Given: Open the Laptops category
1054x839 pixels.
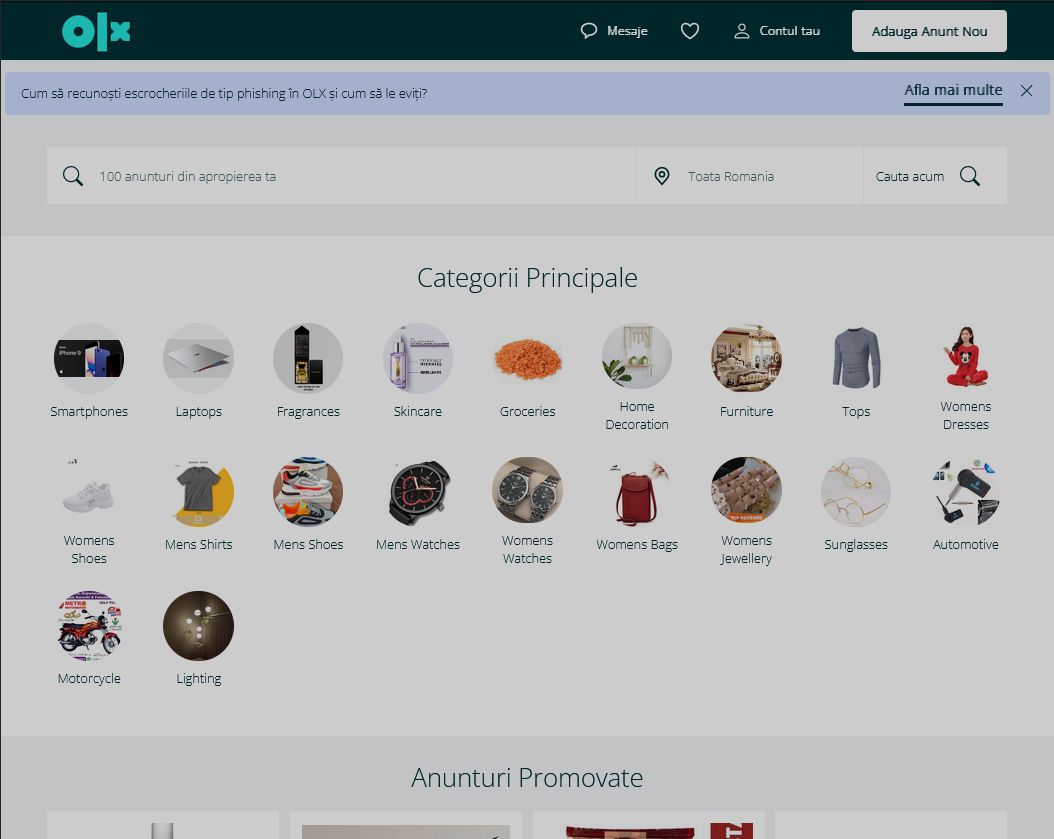Looking at the screenshot, I should [x=198, y=358].
